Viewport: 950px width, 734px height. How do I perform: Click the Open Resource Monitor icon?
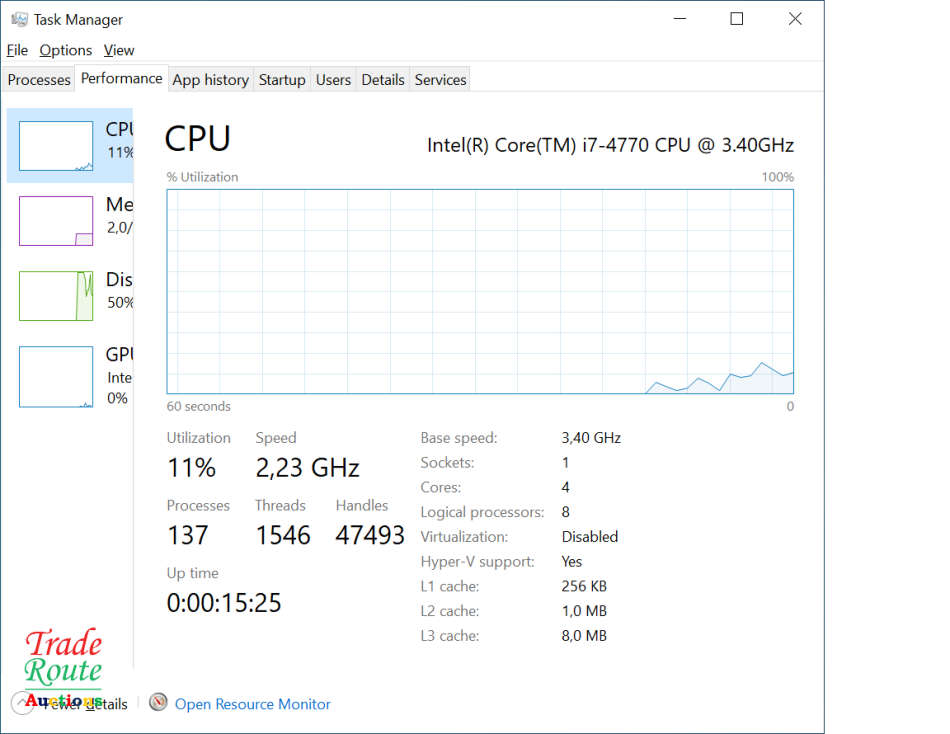click(158, 703)
